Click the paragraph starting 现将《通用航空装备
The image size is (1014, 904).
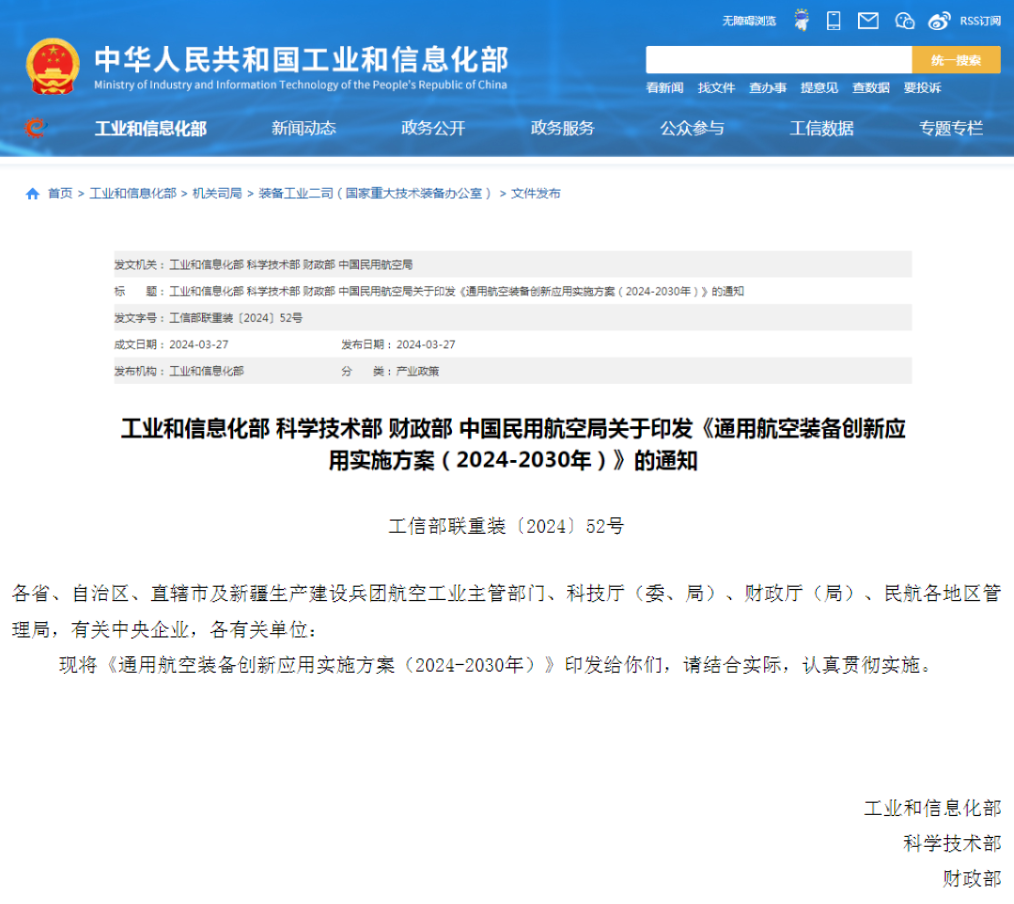click(496, 665)
